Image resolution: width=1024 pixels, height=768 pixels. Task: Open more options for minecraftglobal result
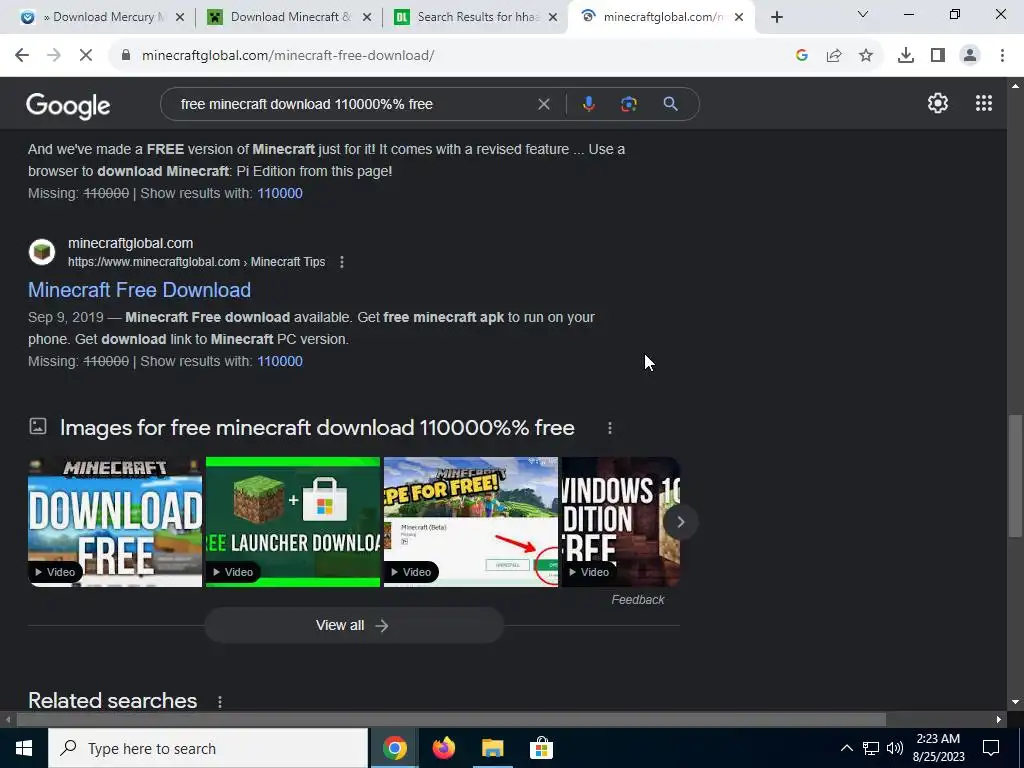click(342, 262)
